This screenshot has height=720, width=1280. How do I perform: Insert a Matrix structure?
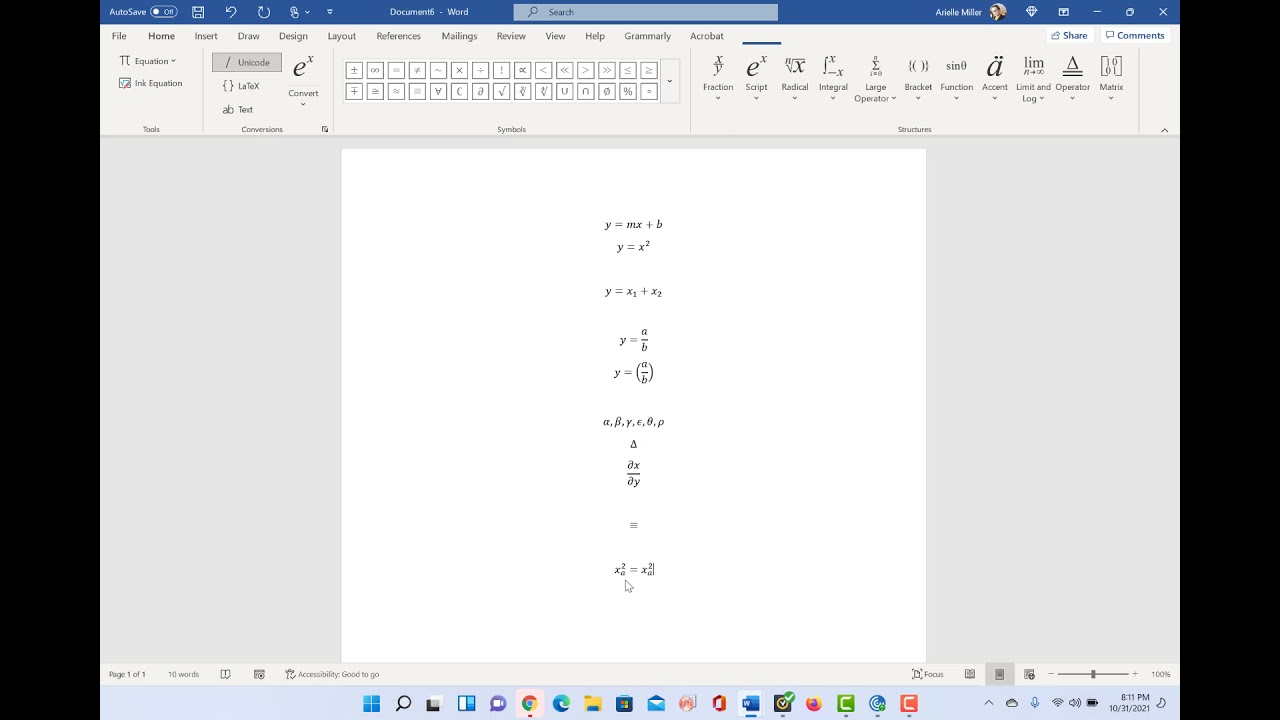click(x=1111, y=75)
